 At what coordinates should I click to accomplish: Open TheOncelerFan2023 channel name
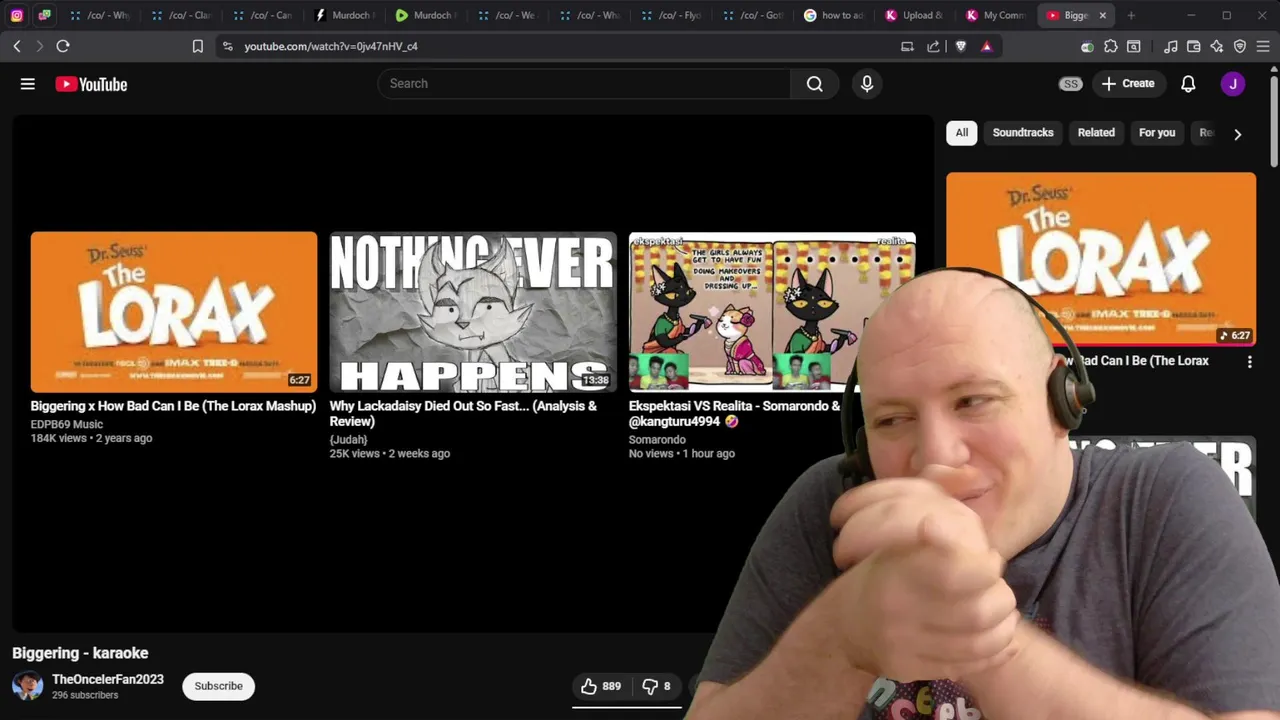pos(108,679)
